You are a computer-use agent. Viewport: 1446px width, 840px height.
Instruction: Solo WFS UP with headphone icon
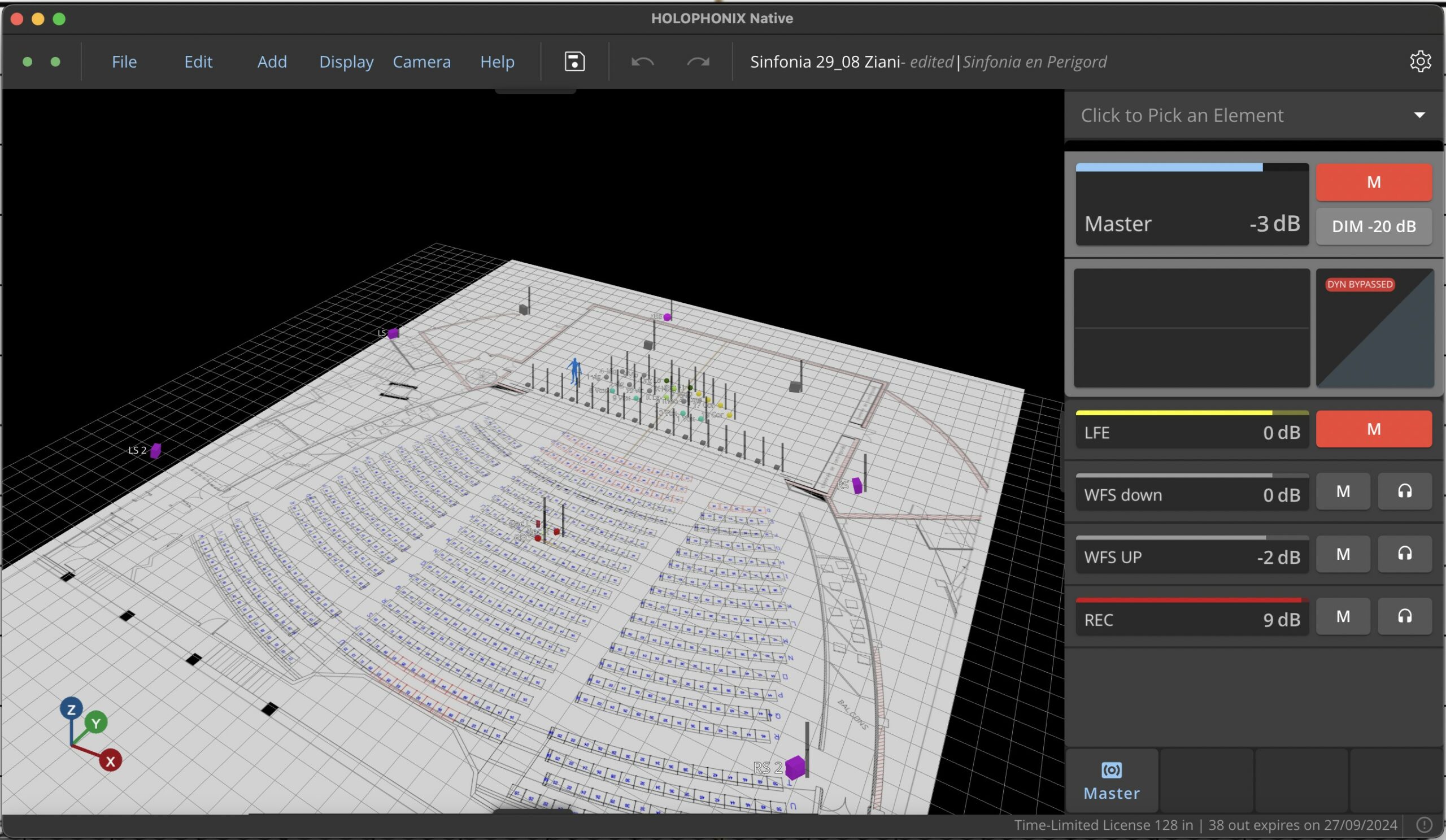click(x=1404, y=554)
